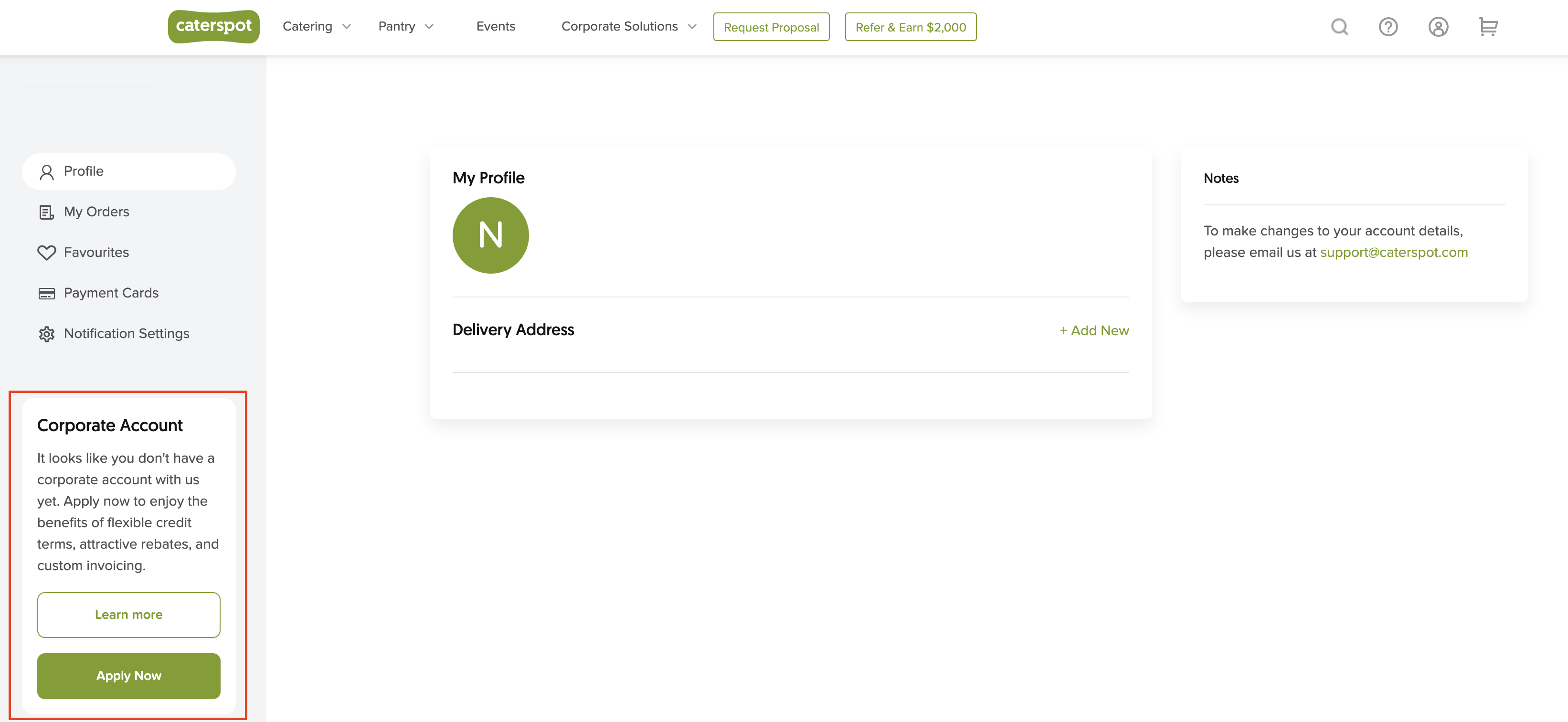
Task: Click the Learn more button
Action: (x=128, y=615)
